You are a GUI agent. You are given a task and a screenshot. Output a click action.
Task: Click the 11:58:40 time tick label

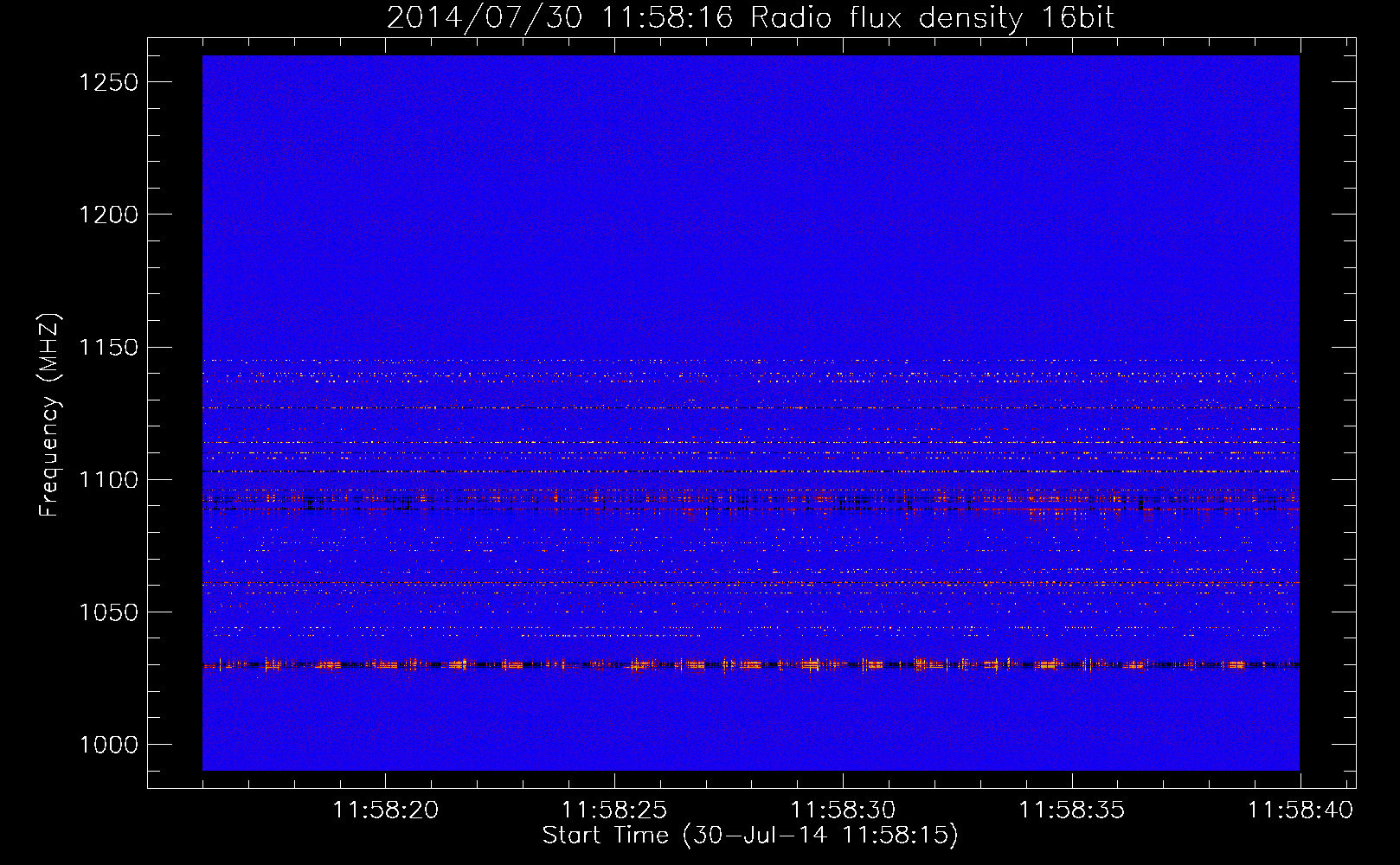[x=1300, y=811]
